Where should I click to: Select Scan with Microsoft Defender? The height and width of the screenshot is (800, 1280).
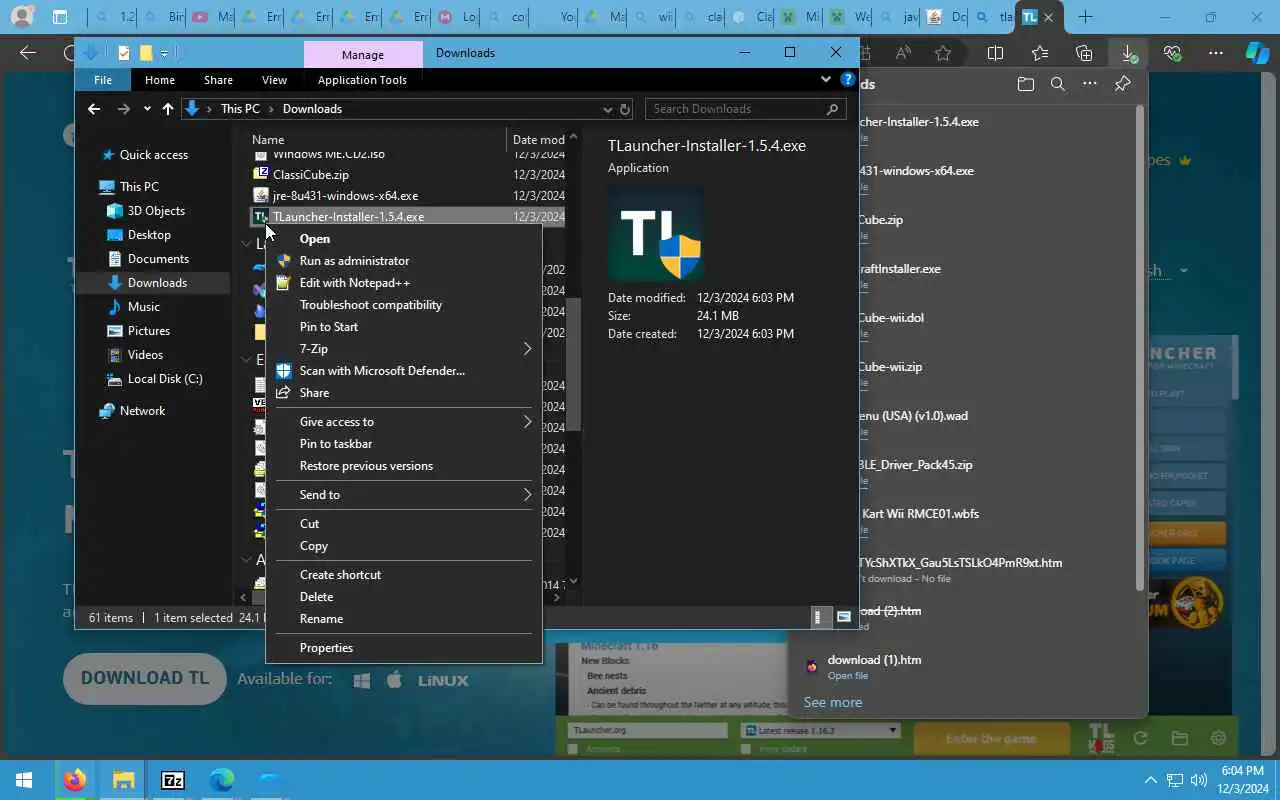pyautogui.click(x=404, y=370)
